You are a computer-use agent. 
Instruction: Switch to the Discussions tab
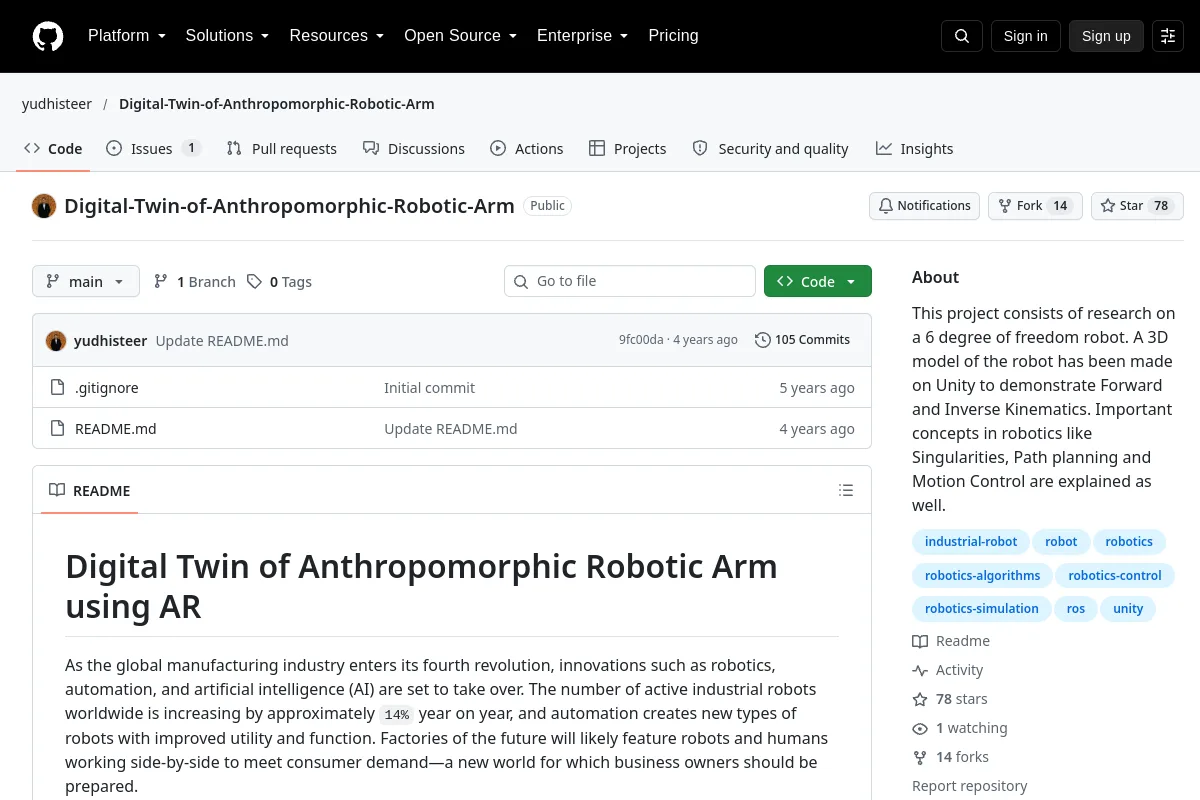(x=413, y=148)
